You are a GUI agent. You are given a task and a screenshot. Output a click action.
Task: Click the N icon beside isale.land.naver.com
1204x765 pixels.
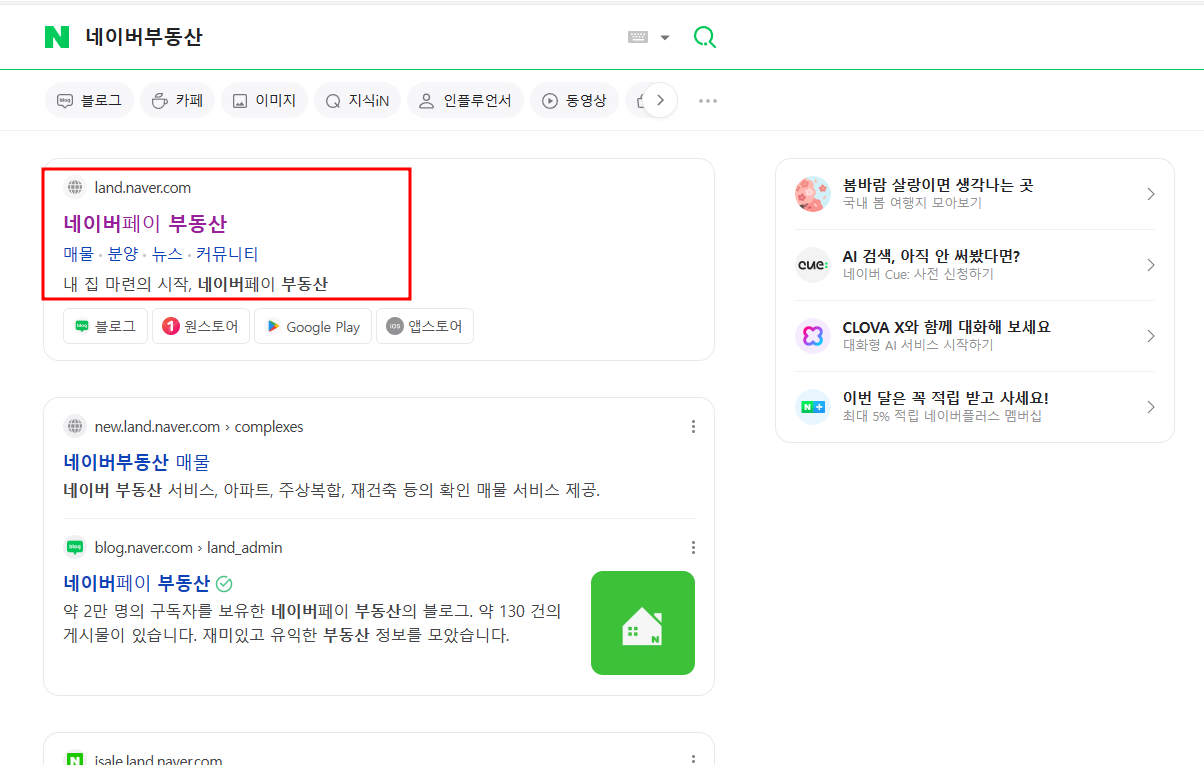[x=75, y=759]
